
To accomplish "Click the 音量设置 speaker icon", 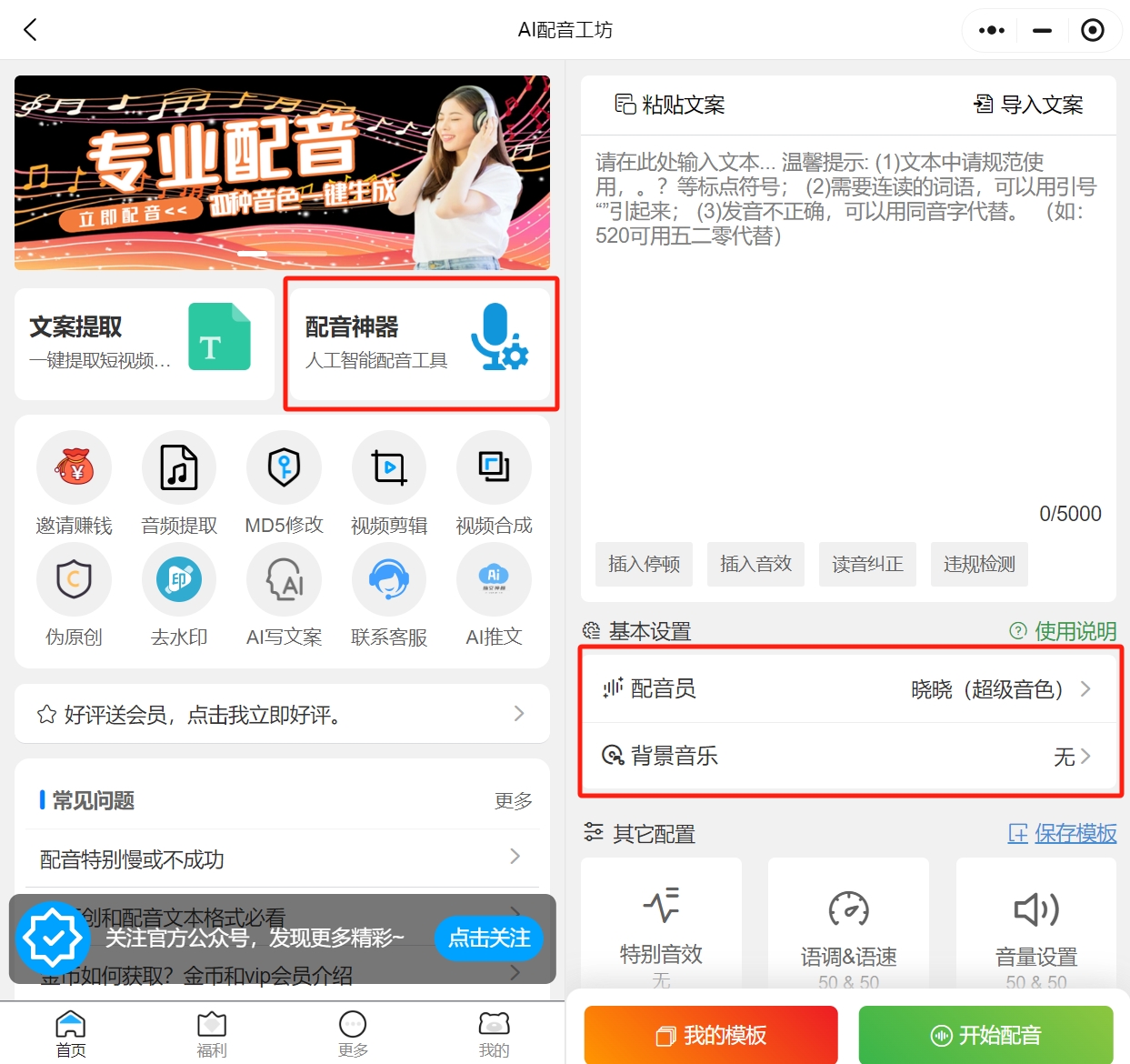I will pyautogui.click(x=1036, y=908).
